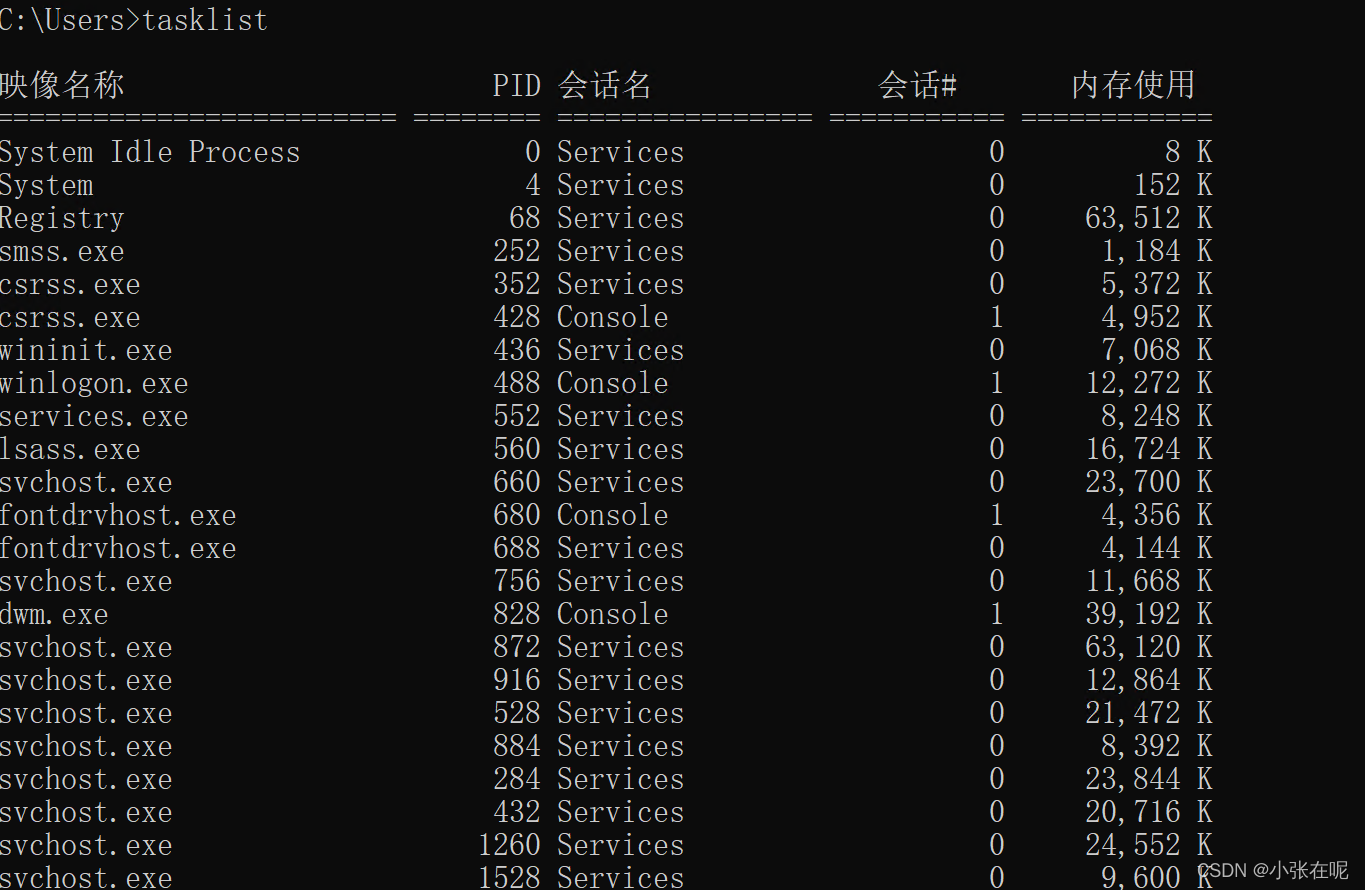Screen dimensions: 1365x890
Task: Click PID value 436
Action: (x=516, y=350)
